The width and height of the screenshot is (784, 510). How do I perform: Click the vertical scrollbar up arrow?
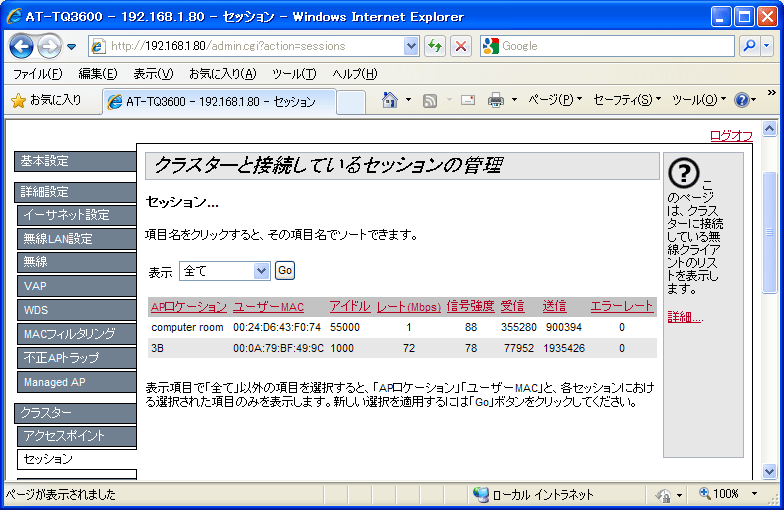[770, 128]
